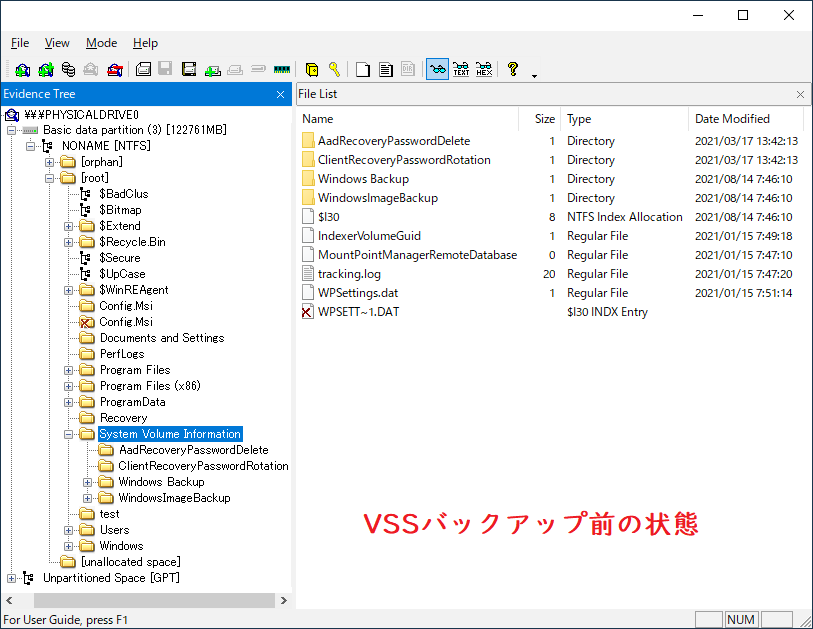Open the Help menu
The image size is (813, 629).
tap(145, 43)
